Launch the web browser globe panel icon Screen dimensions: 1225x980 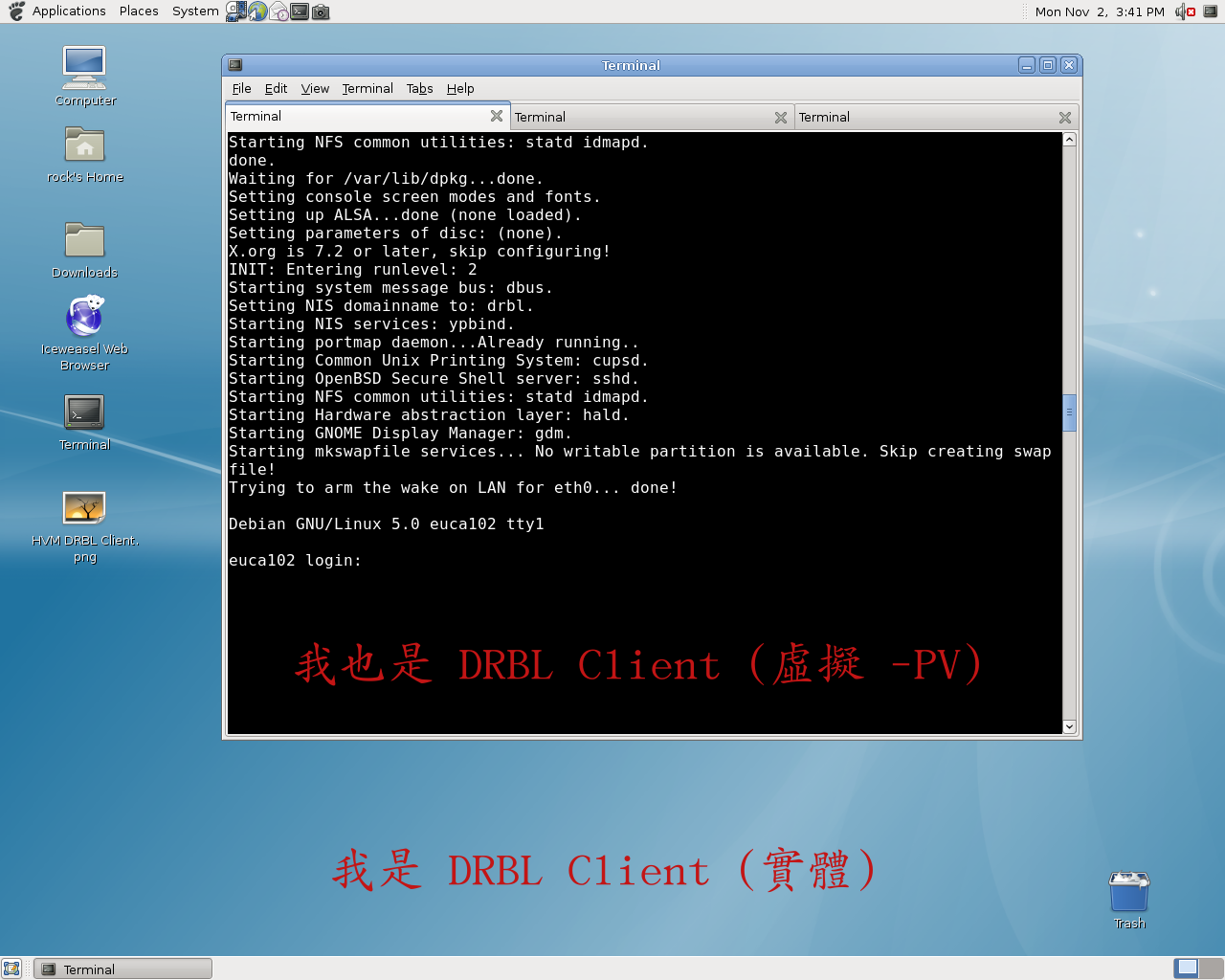257,11
